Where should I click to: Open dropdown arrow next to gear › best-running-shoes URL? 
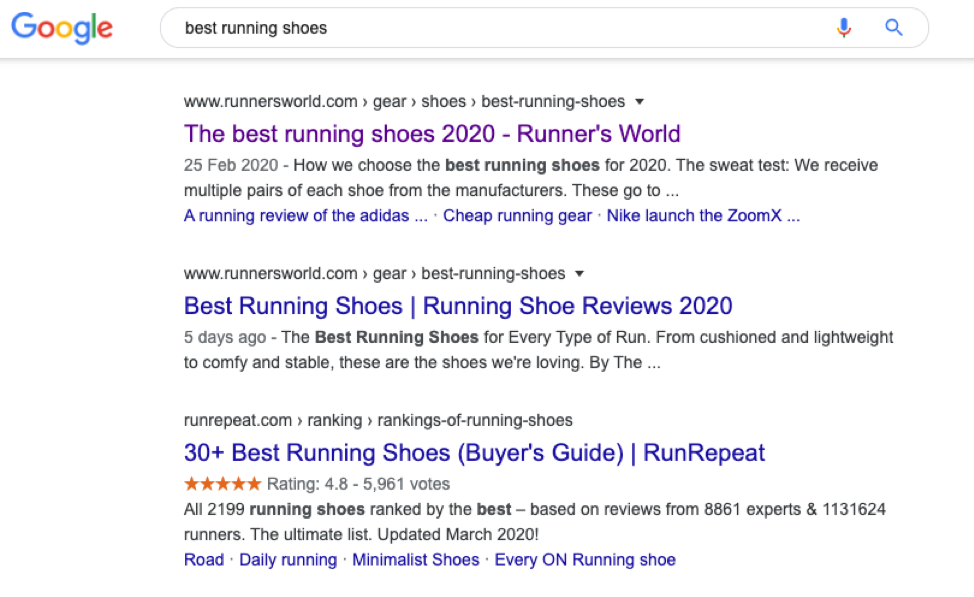(580, 274)
